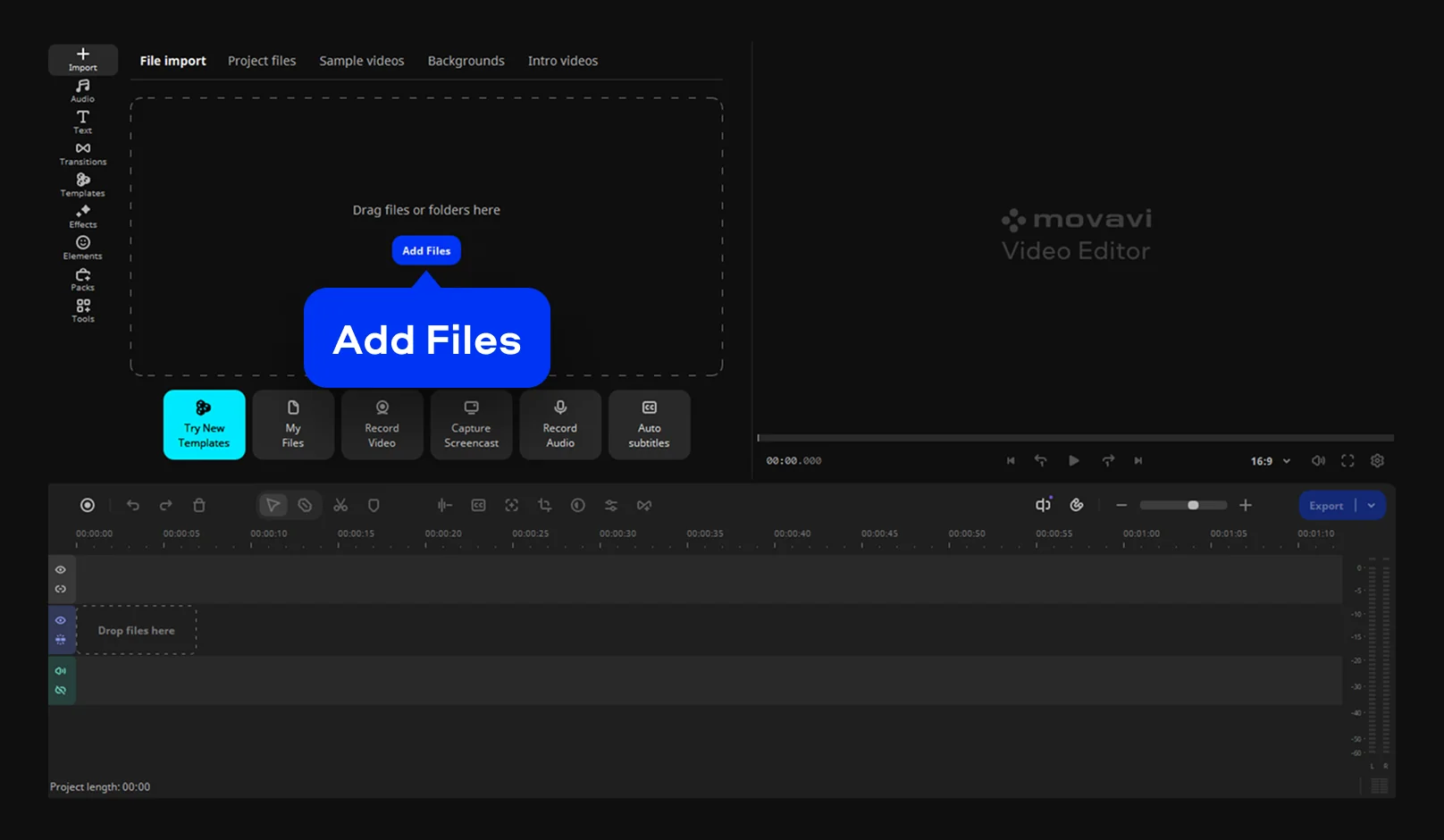Toggle link icon on the top overlay track
Image resolution: width=1444 pixels, height=840 pixels.
tap(61, 590)
